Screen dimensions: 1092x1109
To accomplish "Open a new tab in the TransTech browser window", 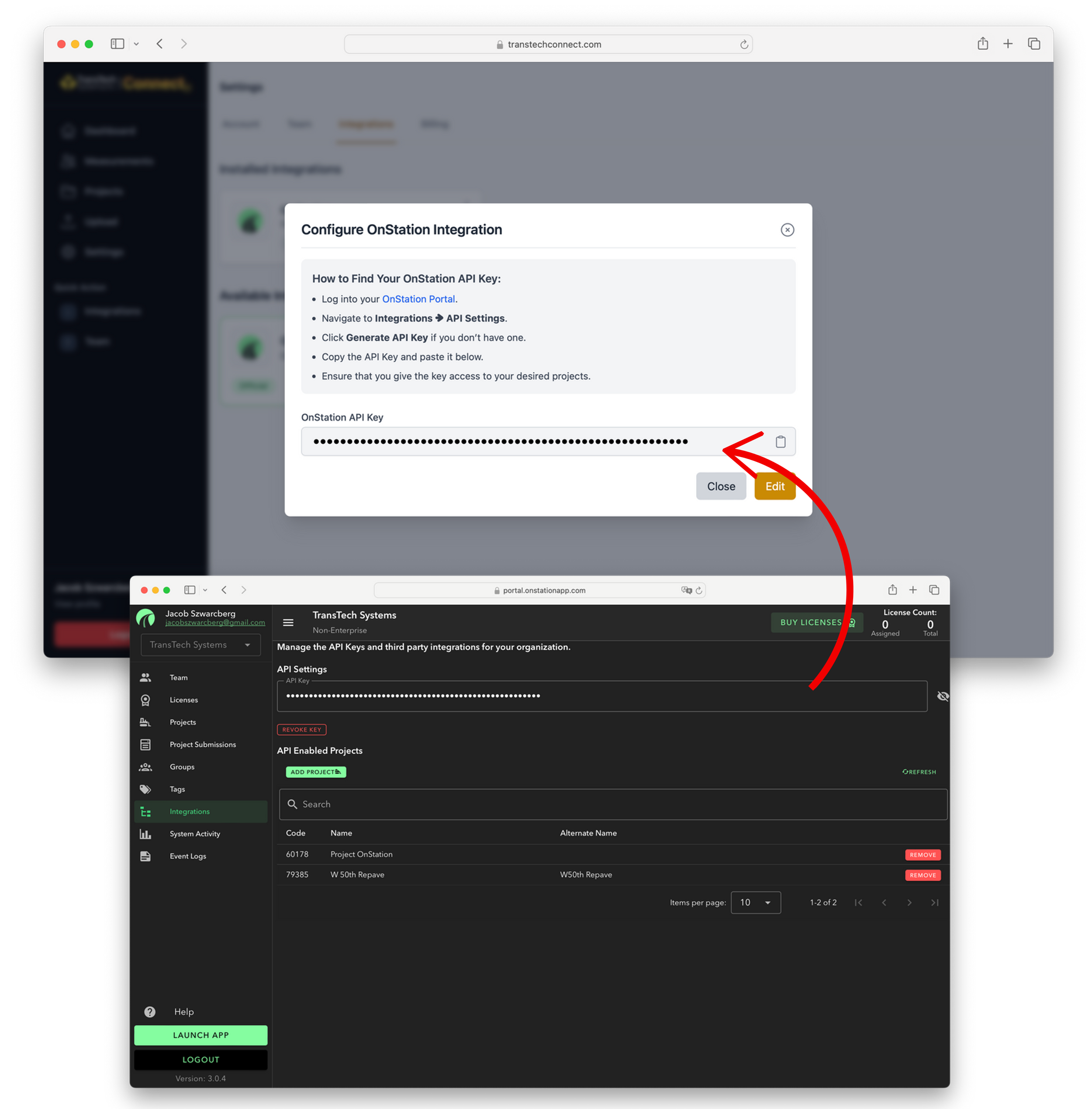I will [1007, 44].
